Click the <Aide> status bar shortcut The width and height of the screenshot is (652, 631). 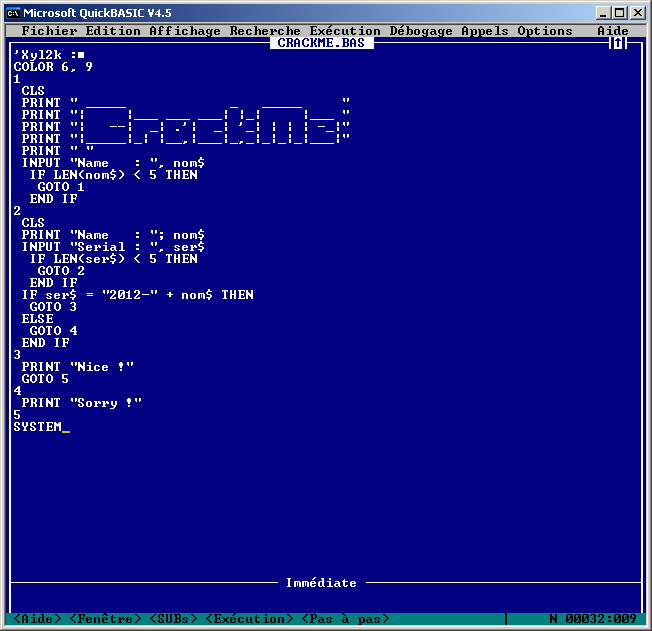[37, 619]
